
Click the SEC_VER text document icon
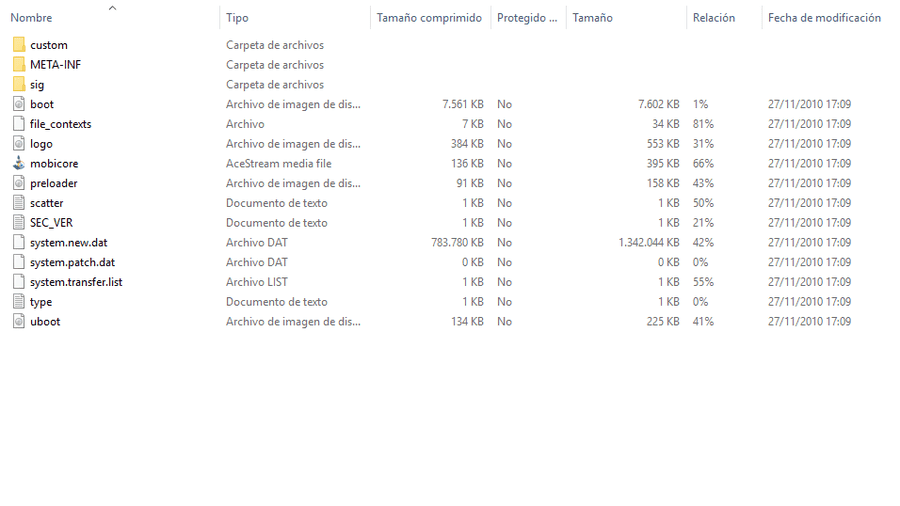(19, 223)
